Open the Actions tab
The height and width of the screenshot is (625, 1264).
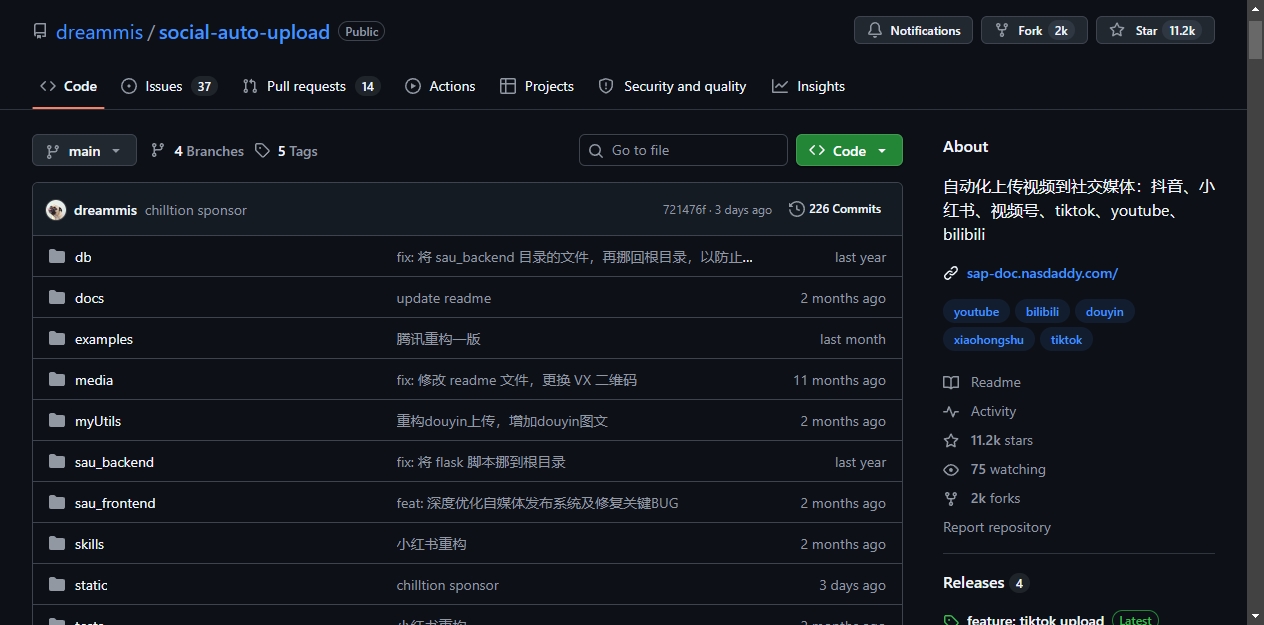coord(440,86)
